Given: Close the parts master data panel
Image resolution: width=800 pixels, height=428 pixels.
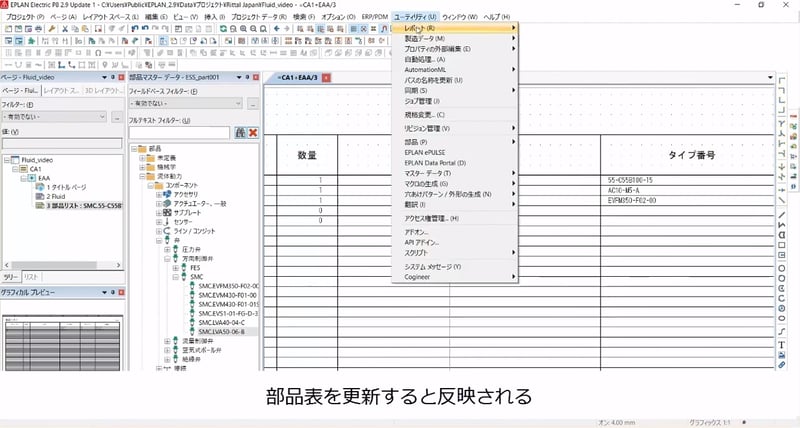Looking at the screenshot, I should 256,78.
